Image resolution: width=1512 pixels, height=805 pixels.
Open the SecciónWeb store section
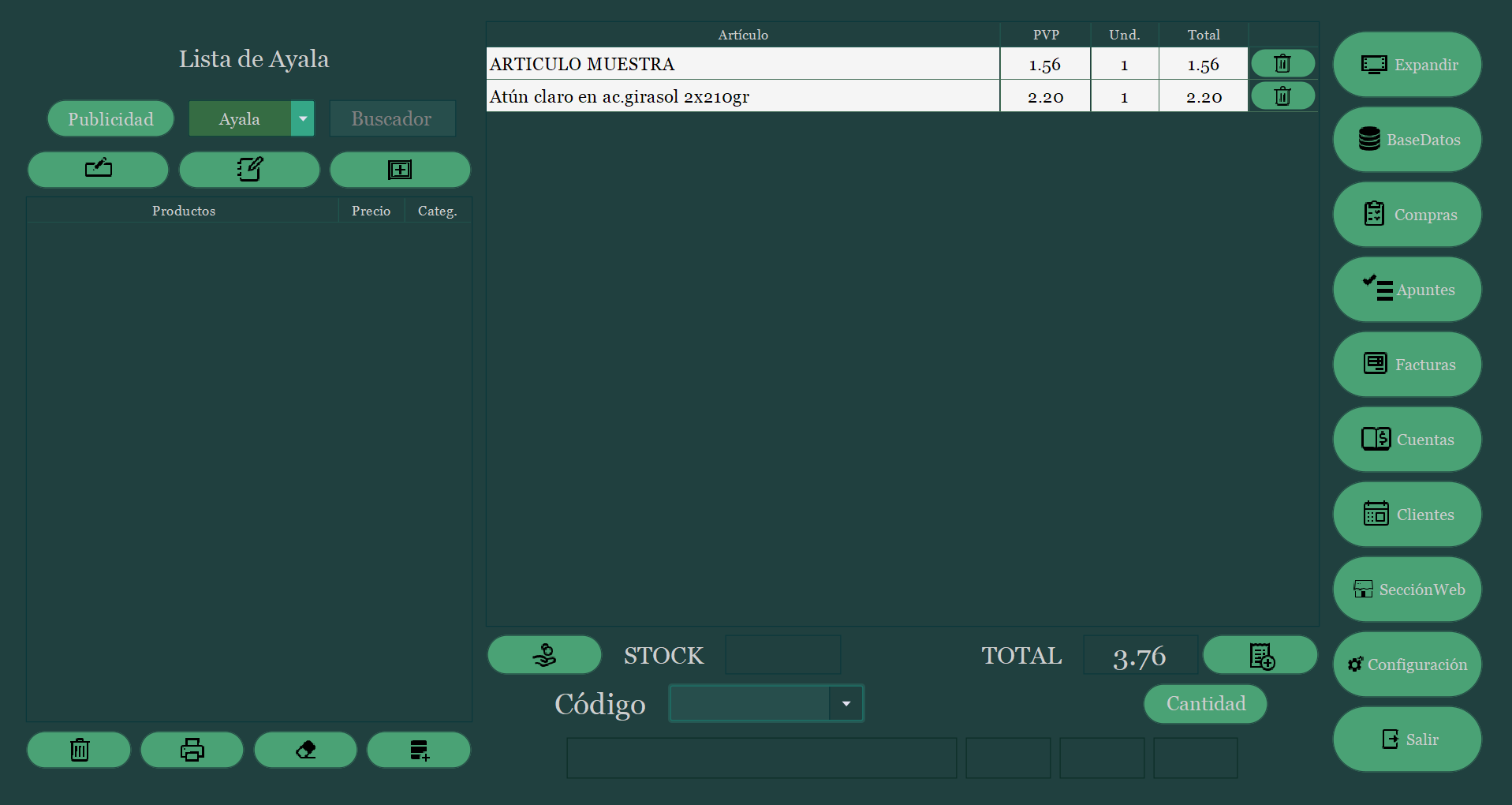click(x=1407, y=590)
